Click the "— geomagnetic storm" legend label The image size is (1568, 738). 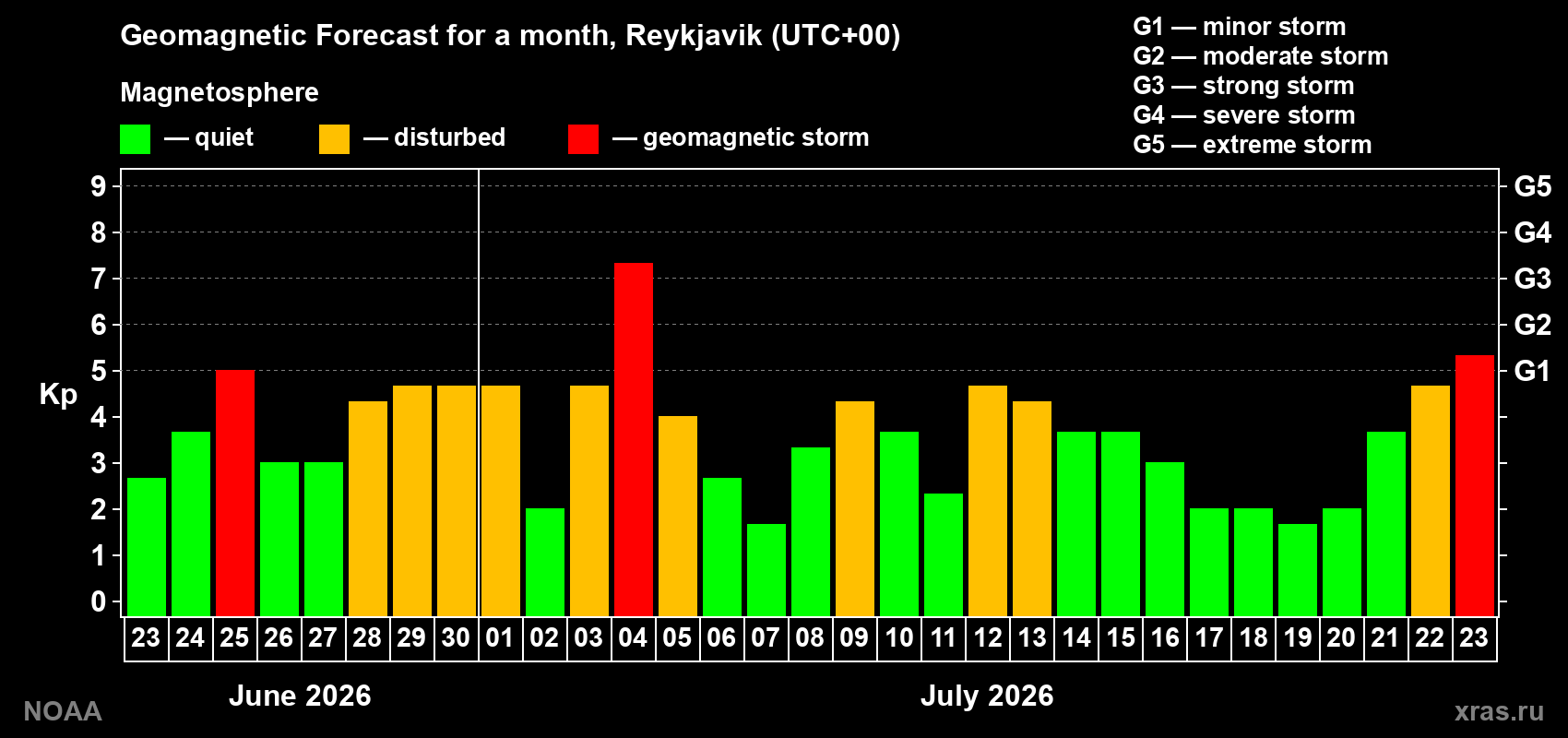[x=741, y=137]
